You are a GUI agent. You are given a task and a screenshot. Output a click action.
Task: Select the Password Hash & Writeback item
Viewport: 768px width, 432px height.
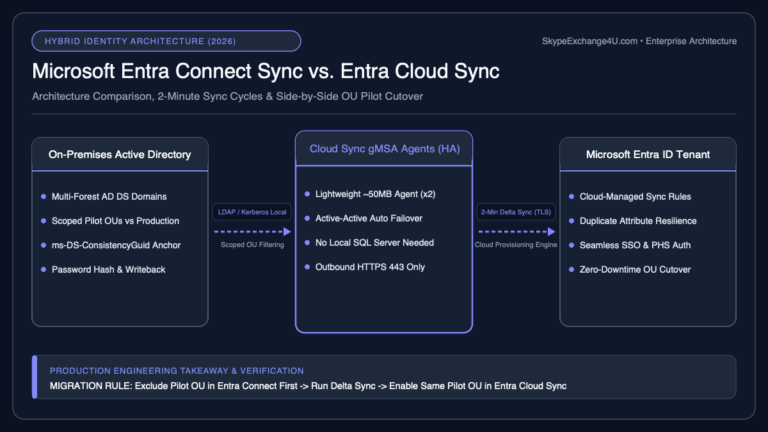pyautogui.click(x=108, y=269)
